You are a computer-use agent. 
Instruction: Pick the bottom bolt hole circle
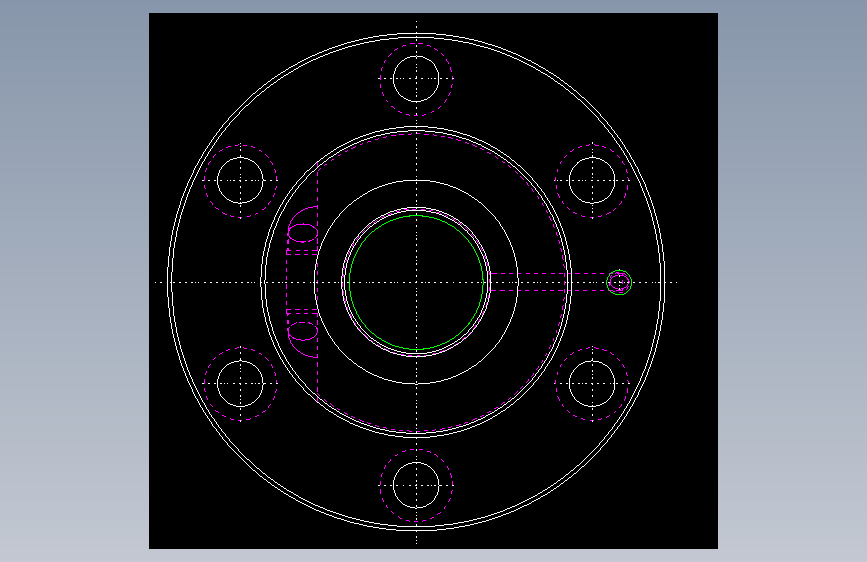click(x=416, y=485)
